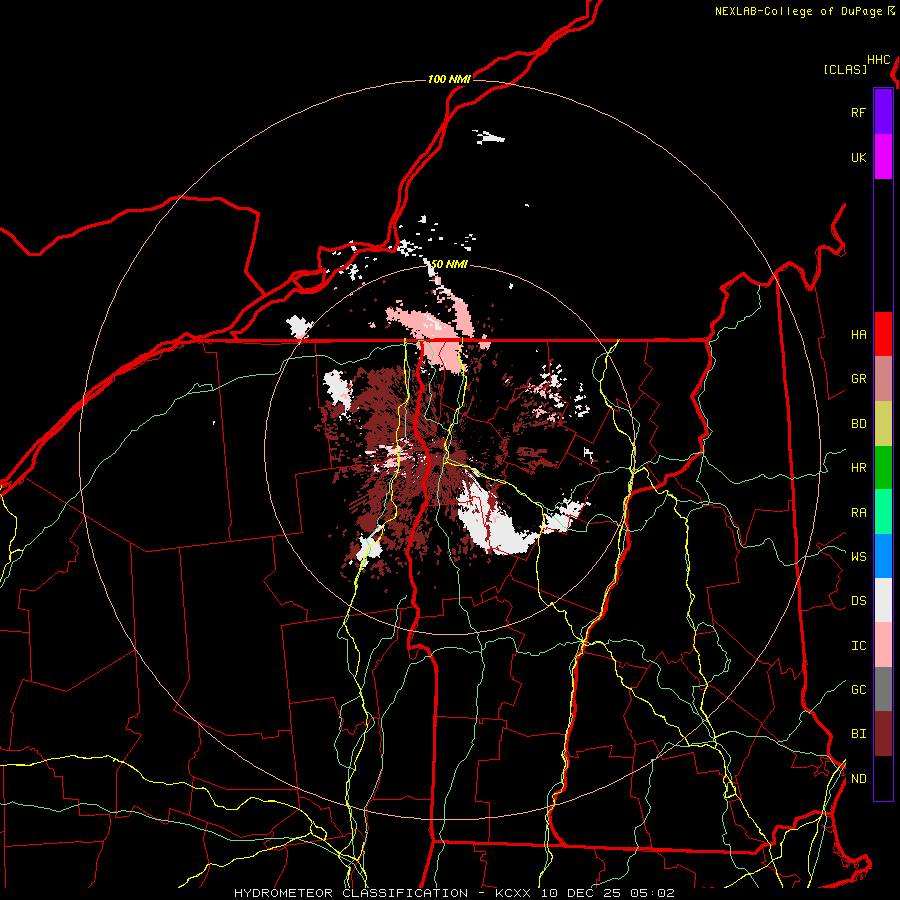
Task: Click the HR legend label
Action: (858, 468)
